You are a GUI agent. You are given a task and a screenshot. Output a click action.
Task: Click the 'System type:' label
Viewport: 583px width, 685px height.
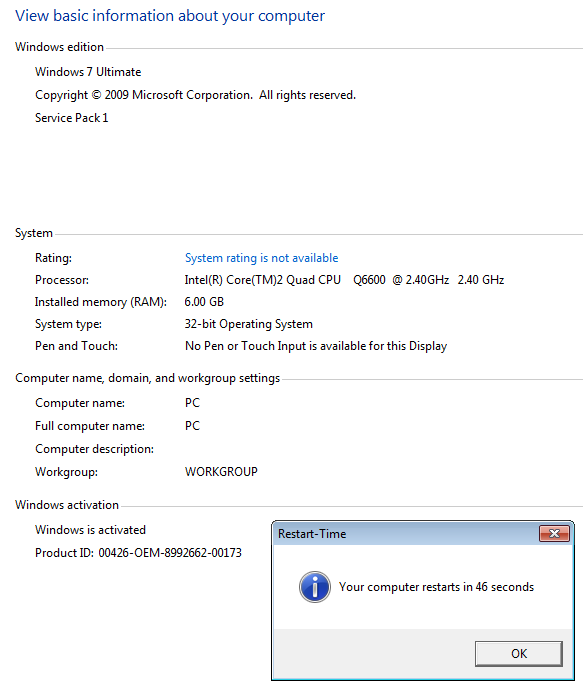68,324
